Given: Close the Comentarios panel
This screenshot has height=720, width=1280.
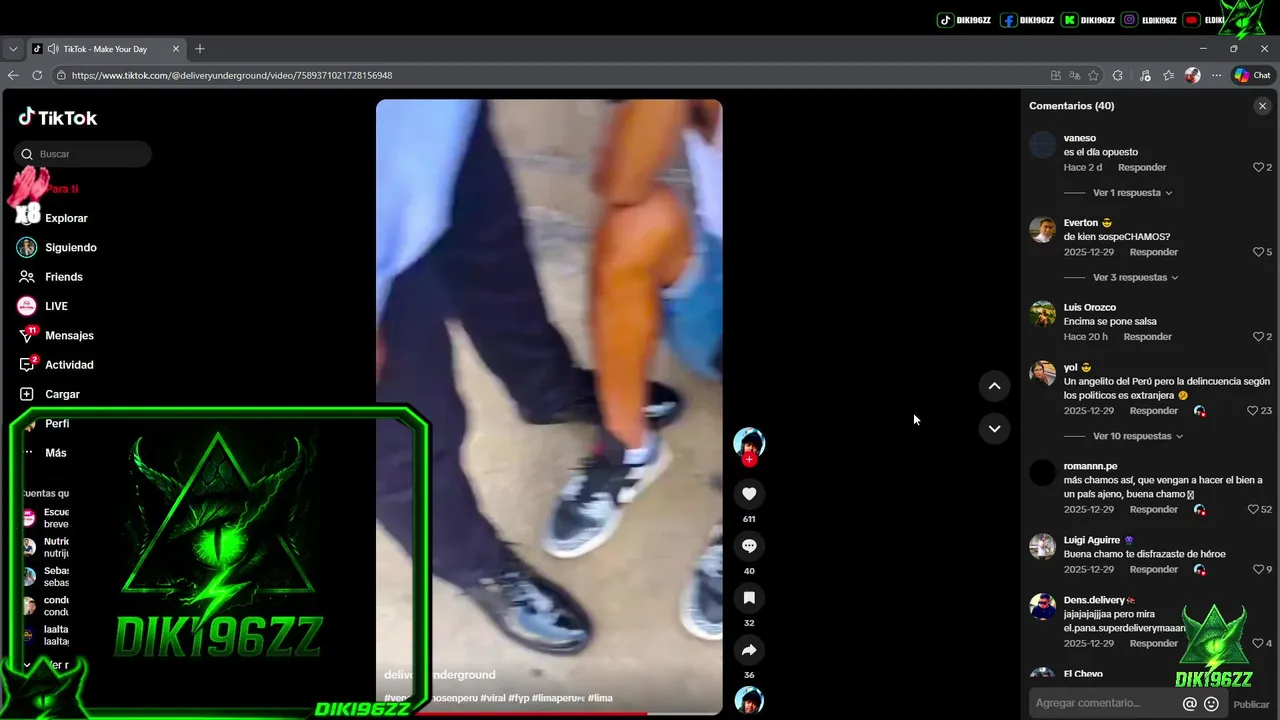Looking at the screenshot, I should tap(1262, 106).
